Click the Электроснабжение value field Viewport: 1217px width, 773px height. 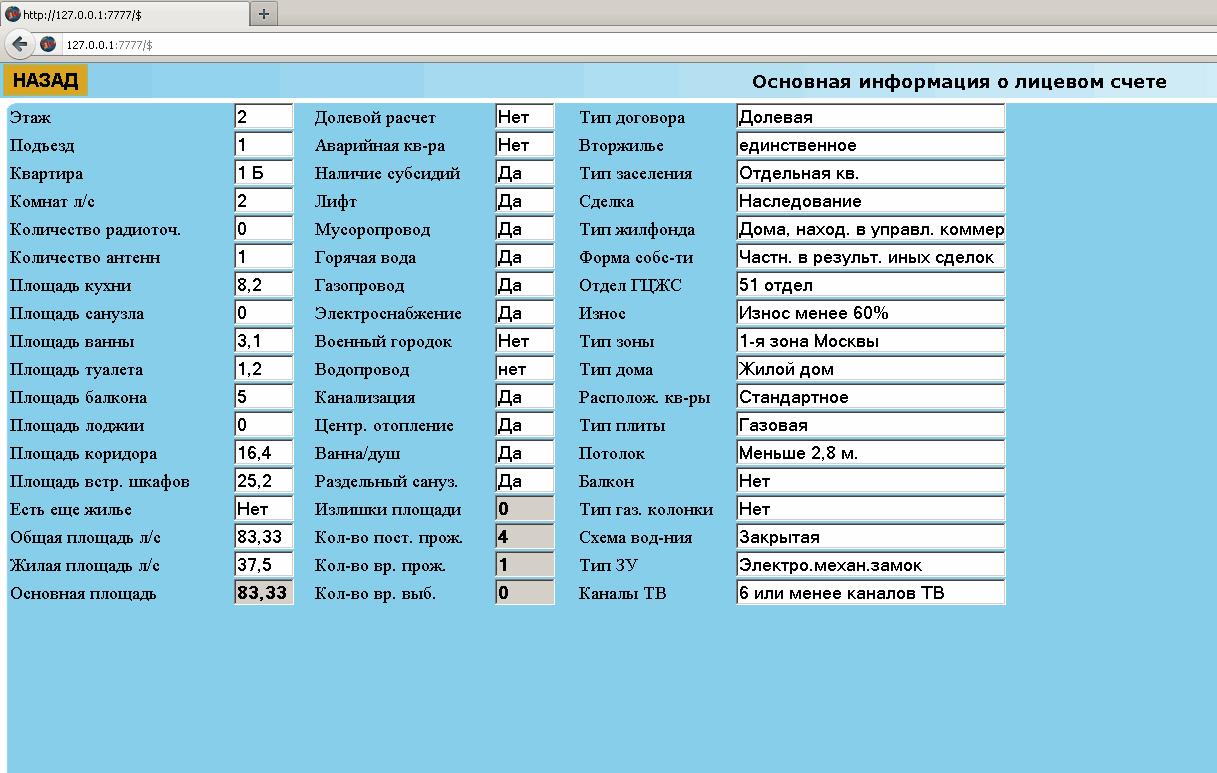525,313
